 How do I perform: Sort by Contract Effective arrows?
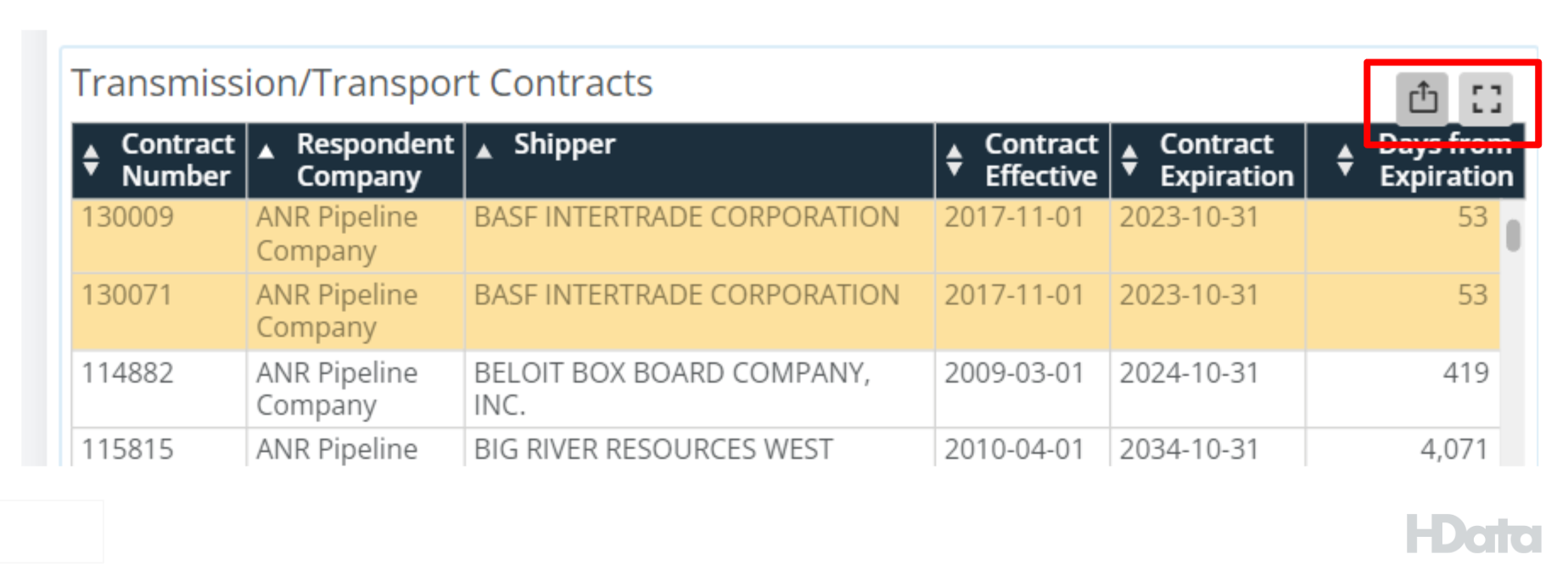955,160
